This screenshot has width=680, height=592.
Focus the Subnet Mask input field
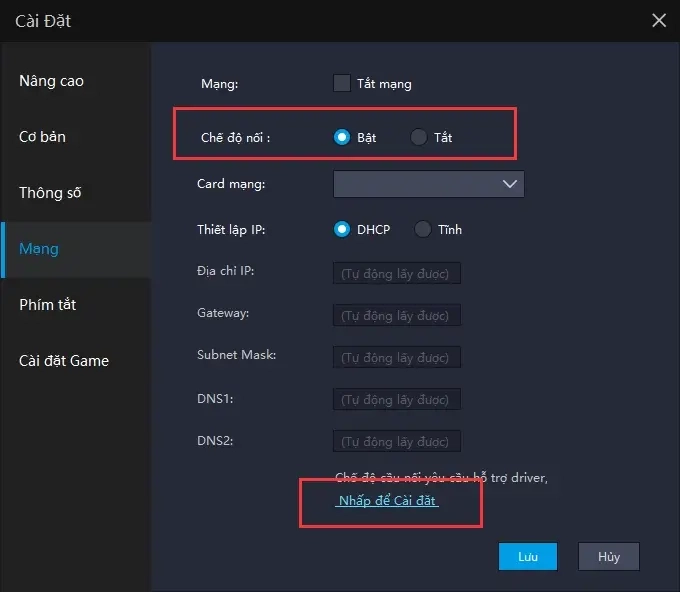point(397,357)
